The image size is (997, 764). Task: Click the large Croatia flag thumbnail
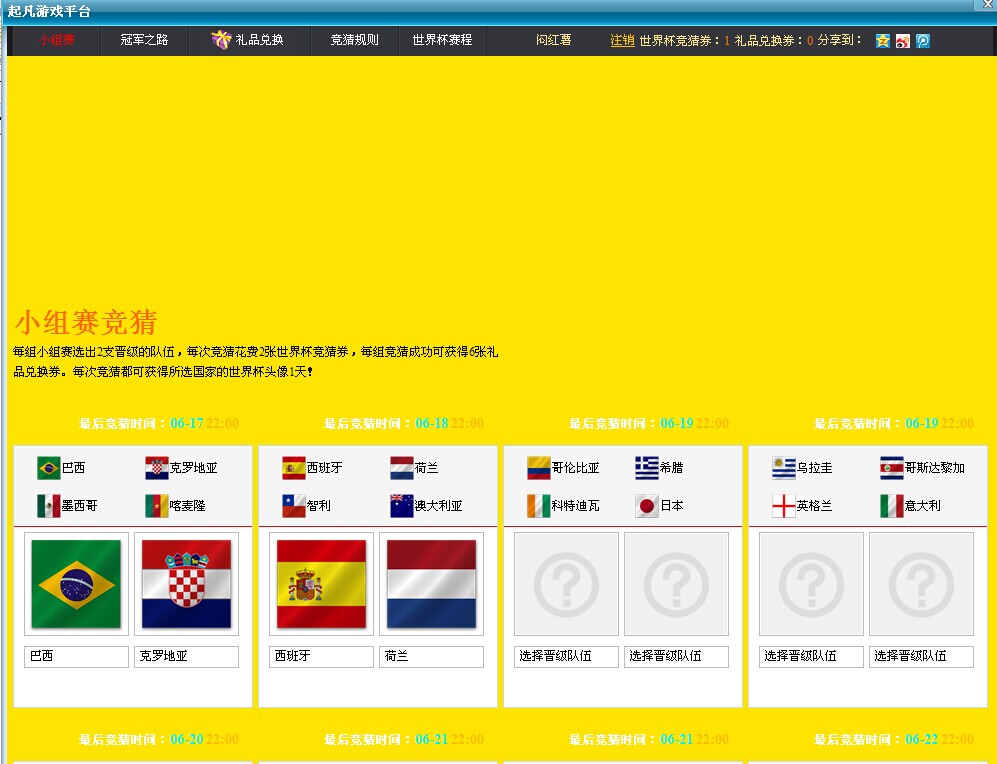pos(186,584)
